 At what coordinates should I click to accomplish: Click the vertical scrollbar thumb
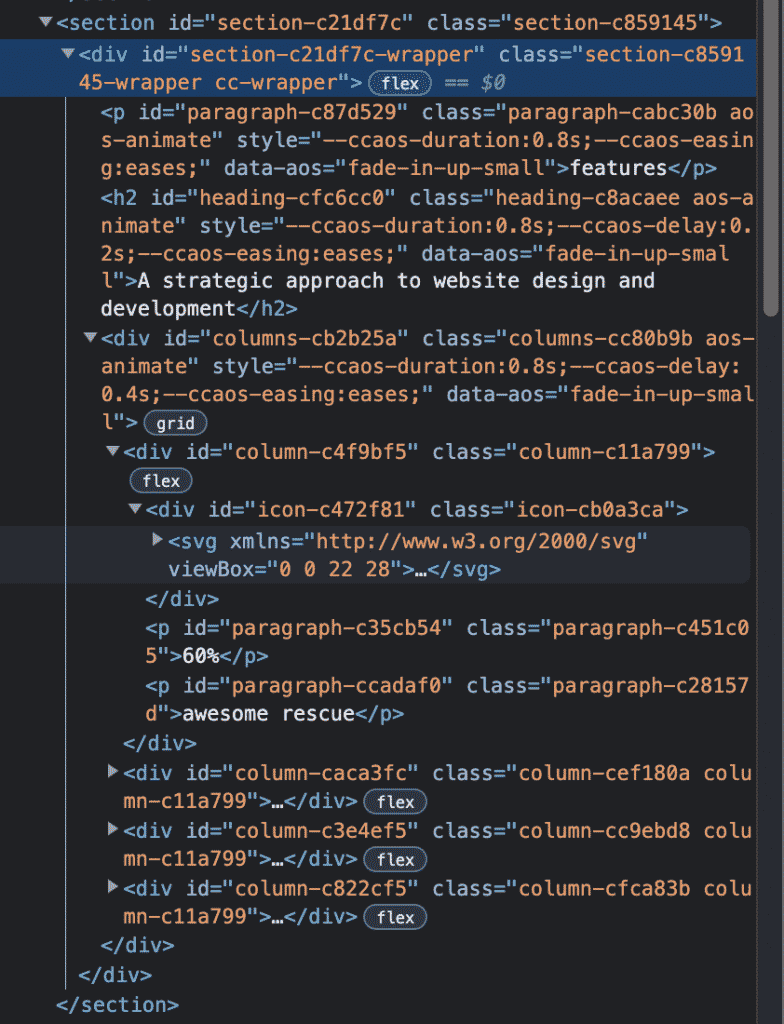point(771,157)
